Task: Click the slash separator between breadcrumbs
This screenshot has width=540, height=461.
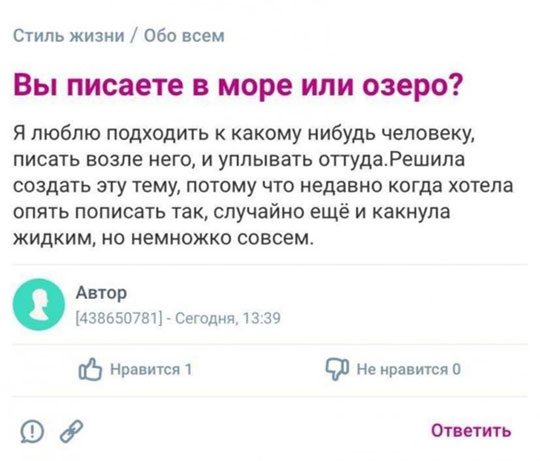Action: coord(134,35)
